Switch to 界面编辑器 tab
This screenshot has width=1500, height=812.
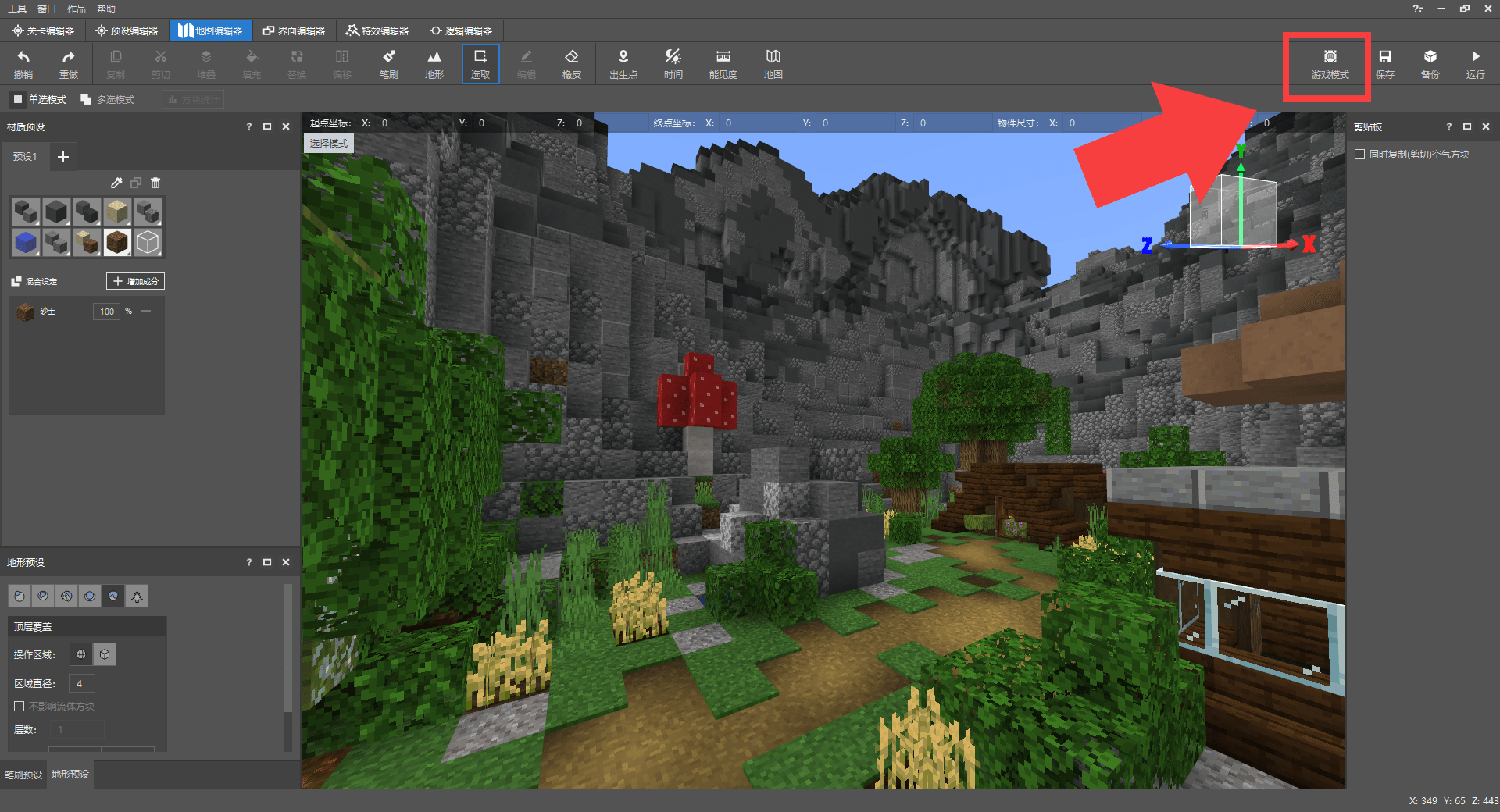294,30
